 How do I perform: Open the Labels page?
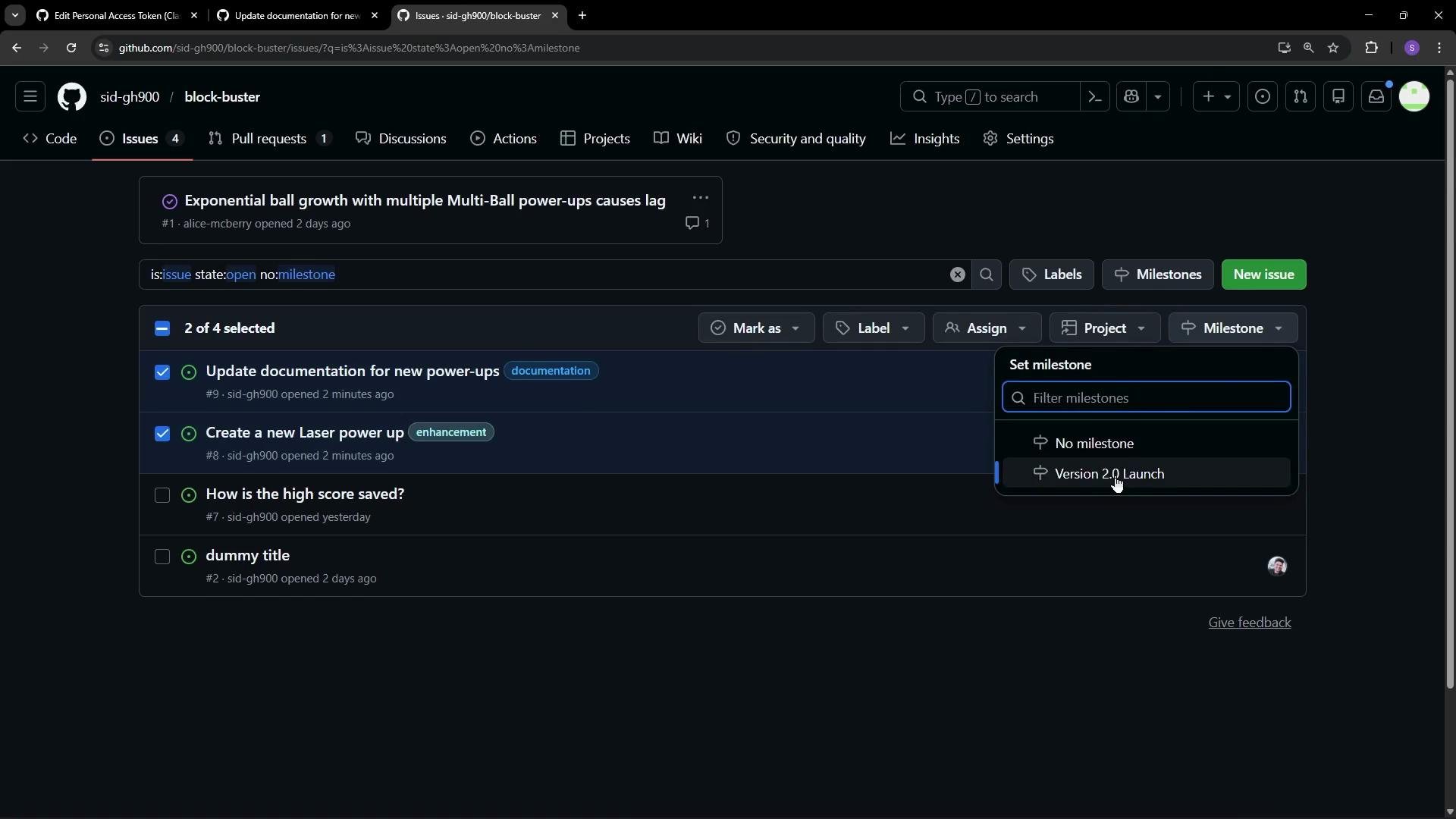(x=1052, y=275)
